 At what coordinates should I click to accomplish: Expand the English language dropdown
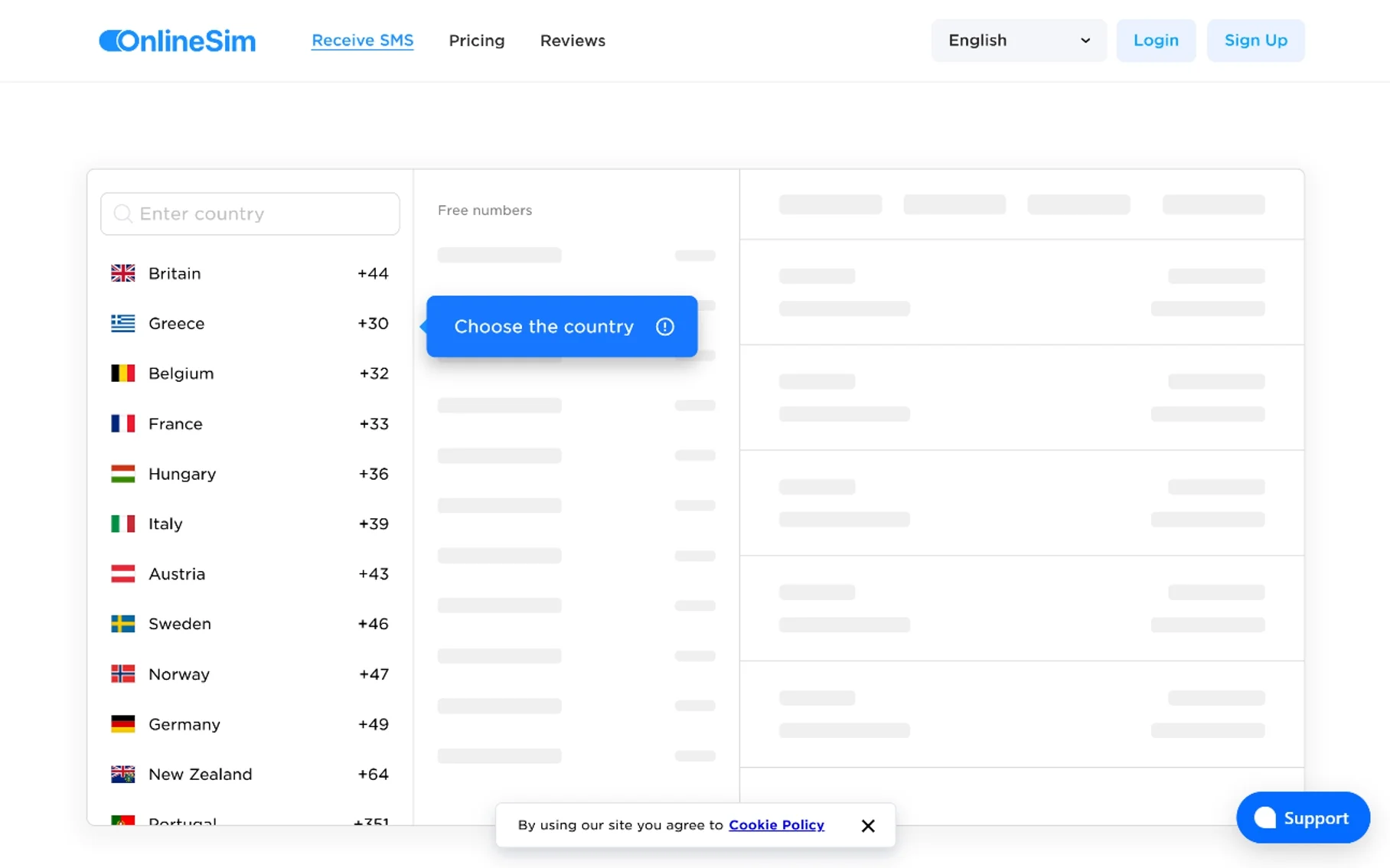[1018, 41]
